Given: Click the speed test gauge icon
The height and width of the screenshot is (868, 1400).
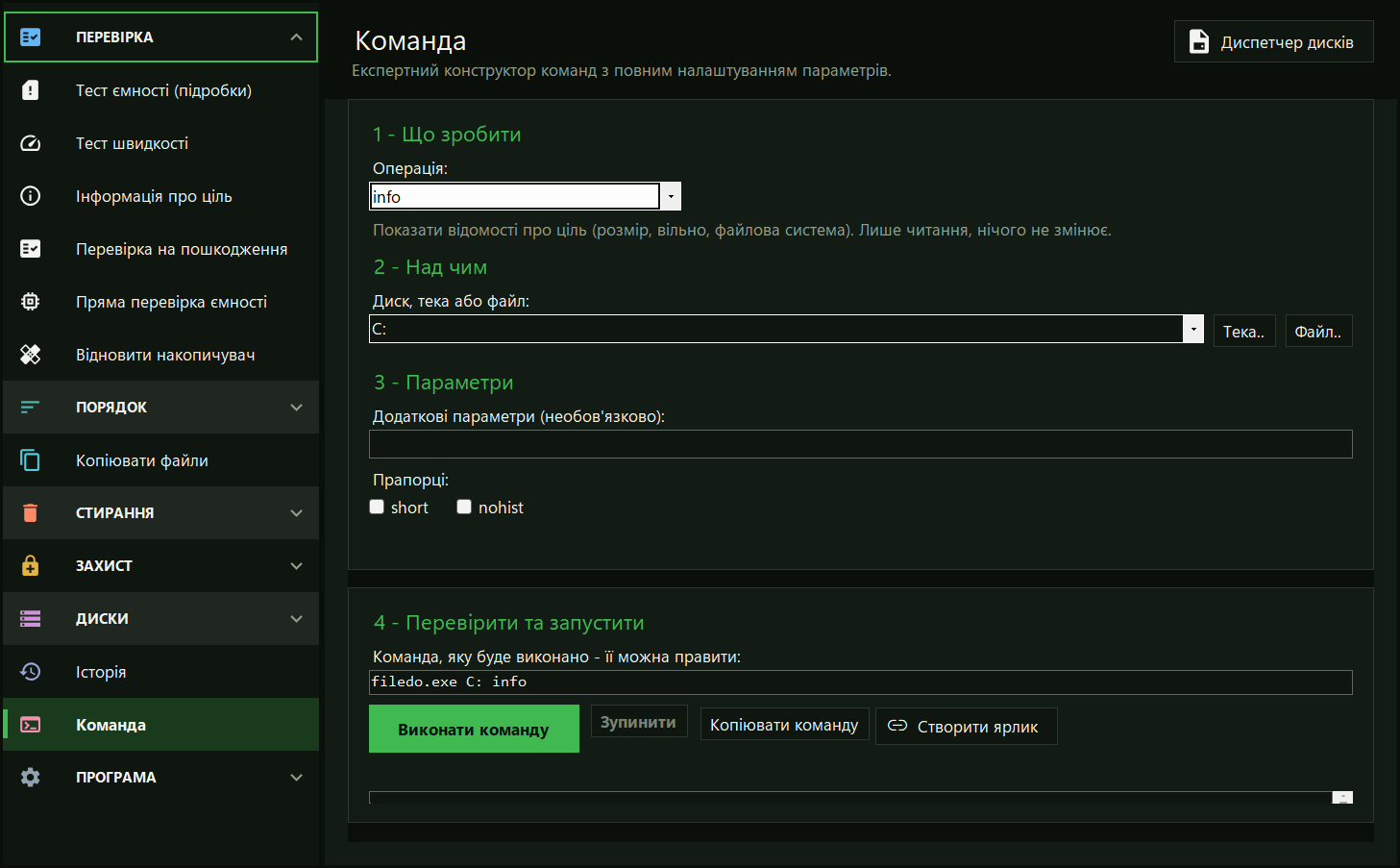Looking at the screenshot, I should [x=31, y=143].
